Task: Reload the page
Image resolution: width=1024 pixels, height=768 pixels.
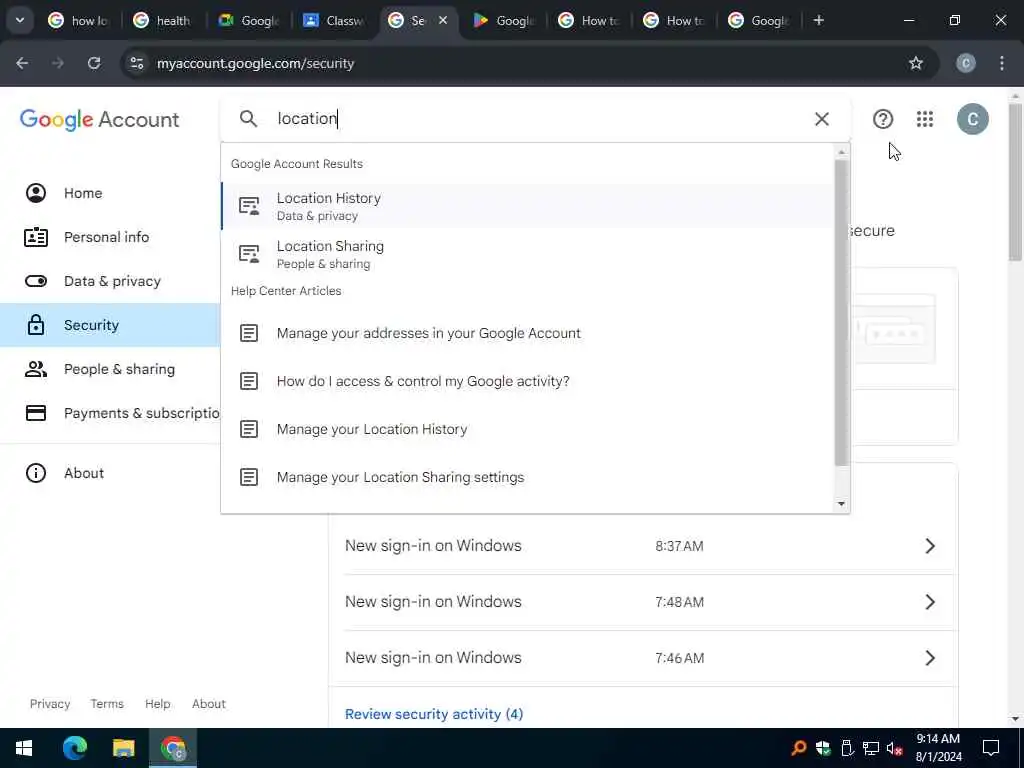Action: point(94,63)
